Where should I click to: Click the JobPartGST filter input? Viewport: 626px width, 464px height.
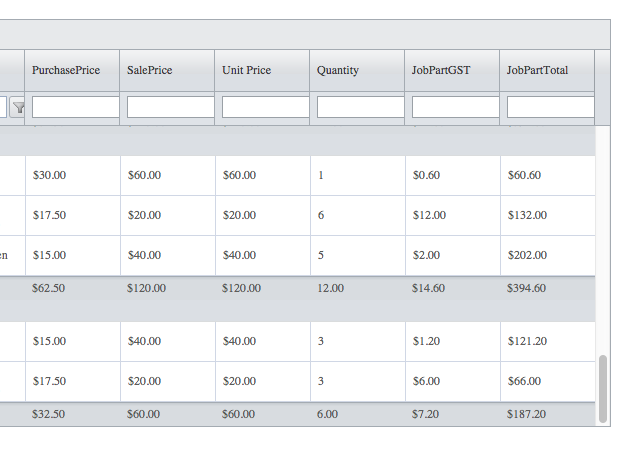pos(455,107)
